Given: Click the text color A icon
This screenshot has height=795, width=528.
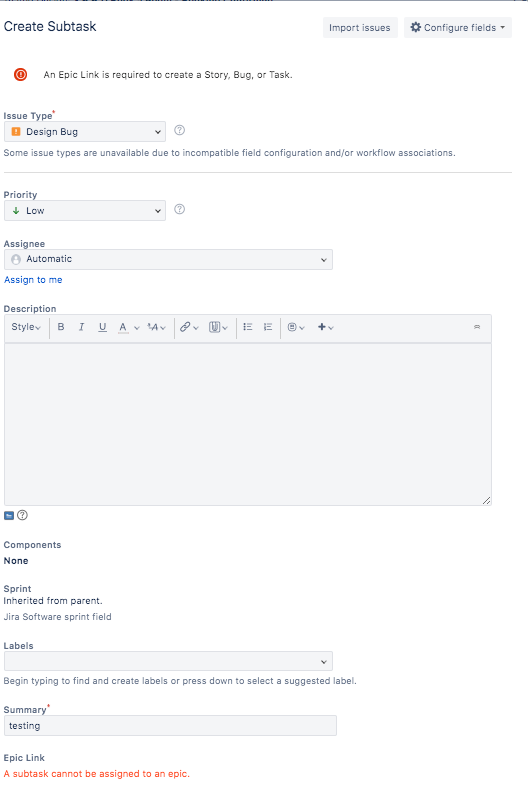Looking at the screenshot, I should [123, 327].
